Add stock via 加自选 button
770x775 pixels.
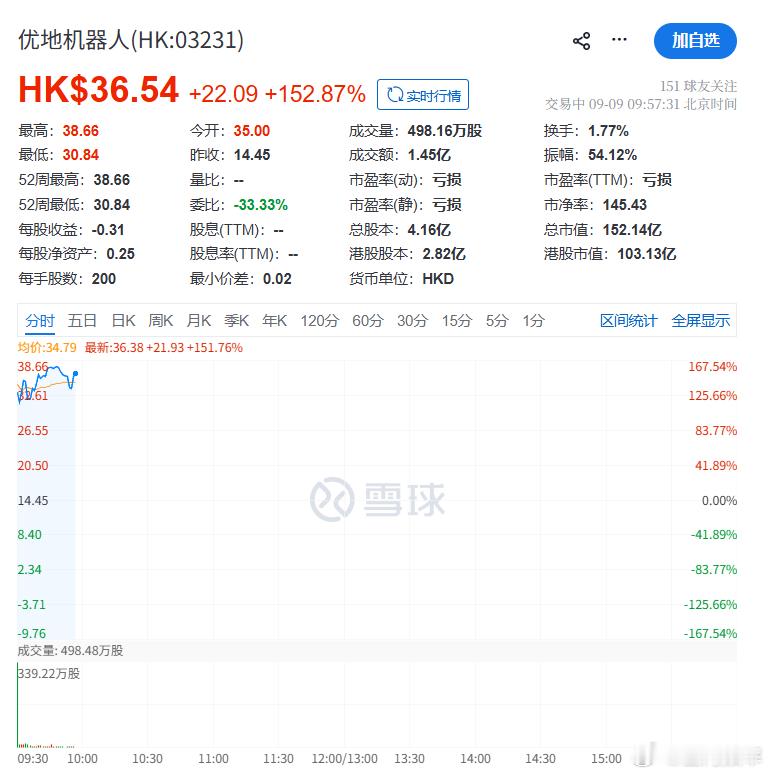(695, 41)
